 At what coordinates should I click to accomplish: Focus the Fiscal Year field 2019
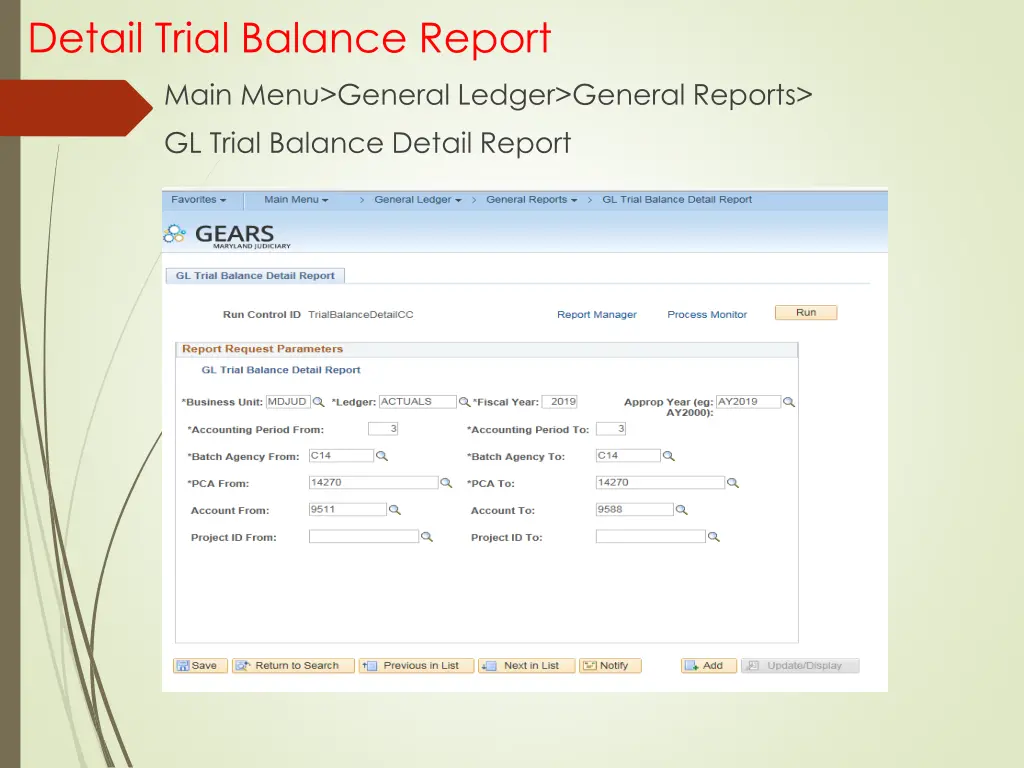pos(559,402)
